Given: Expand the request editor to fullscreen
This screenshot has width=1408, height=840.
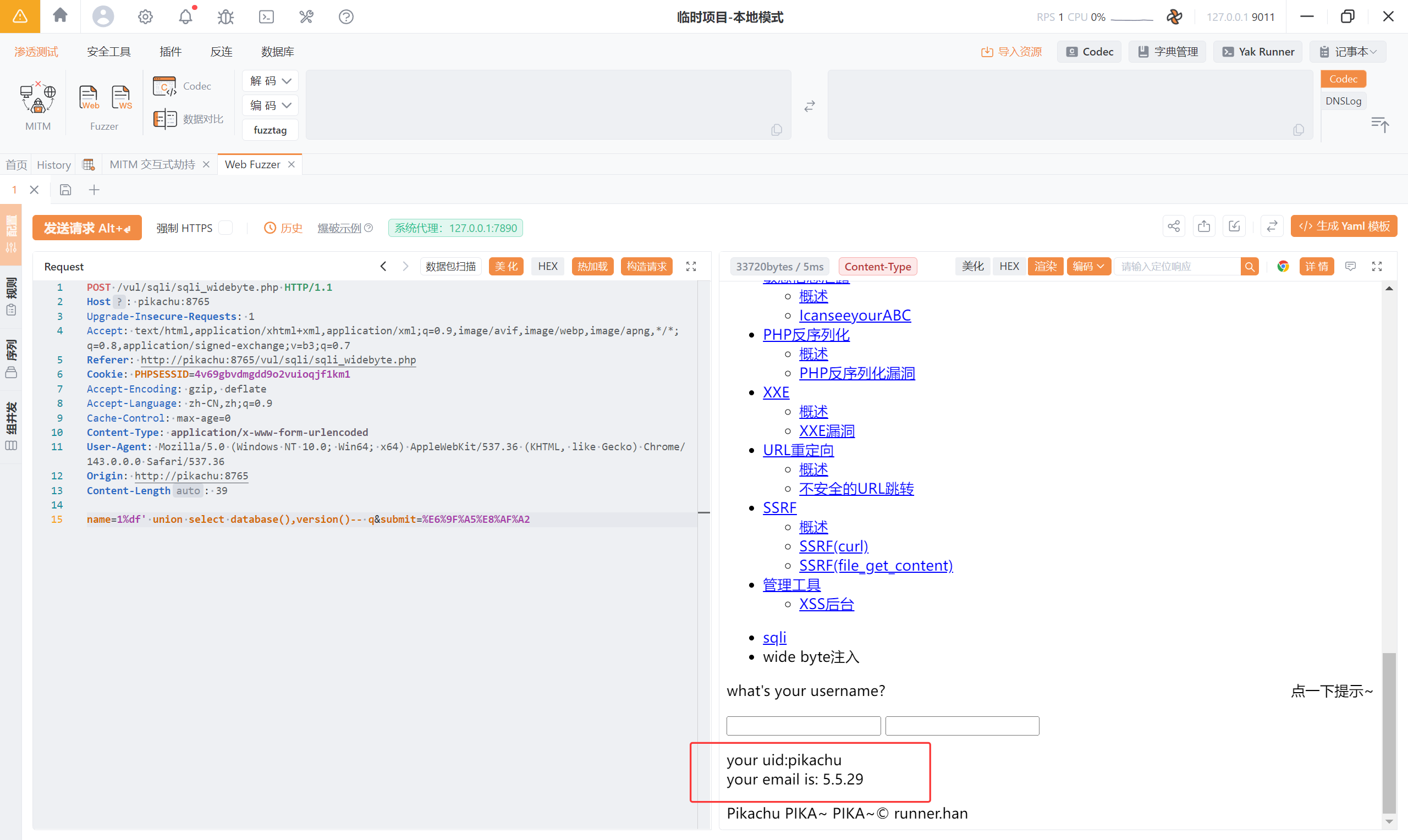Looking at the screenshot, I should click(691, 266).
